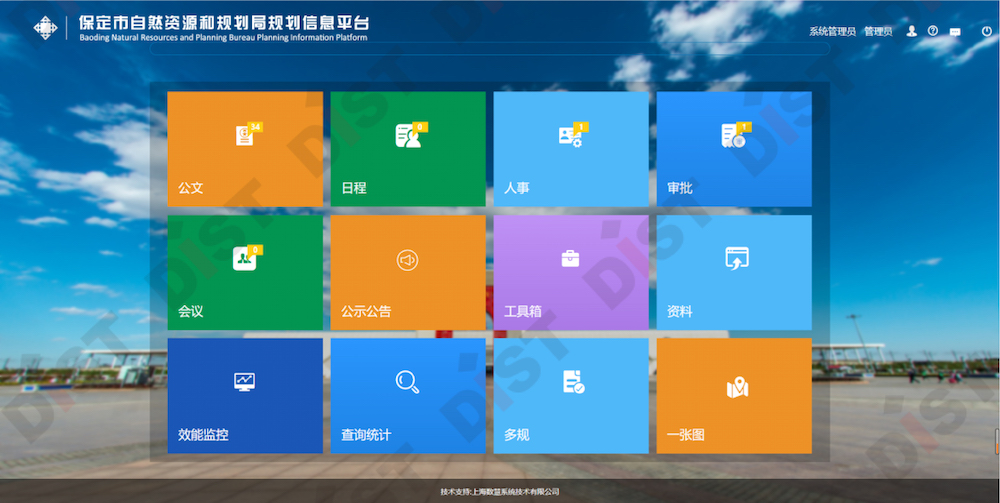Click the 系统管理员 label in the header
1000x503 pixels.
coord(832,32)
